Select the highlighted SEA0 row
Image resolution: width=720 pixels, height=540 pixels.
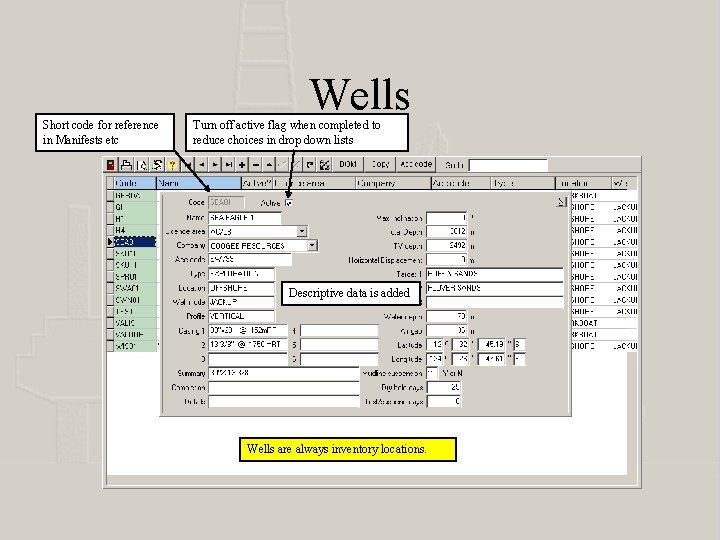(135, 242)
